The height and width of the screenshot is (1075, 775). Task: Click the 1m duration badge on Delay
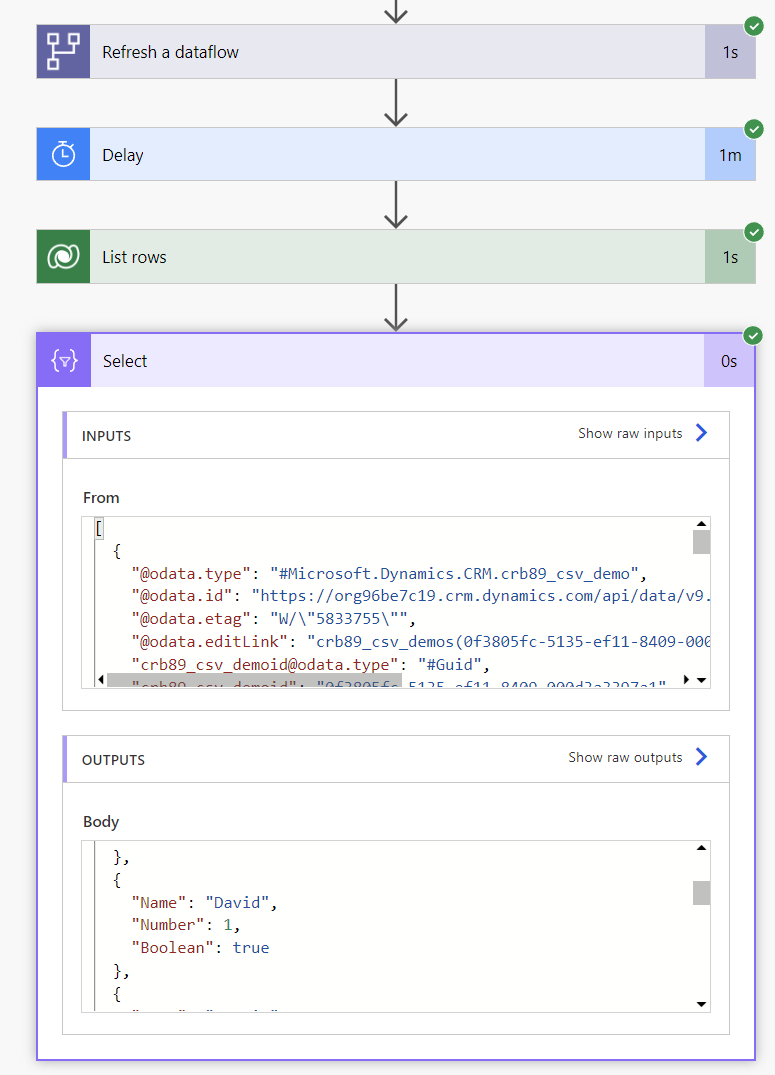pos(730,154)
